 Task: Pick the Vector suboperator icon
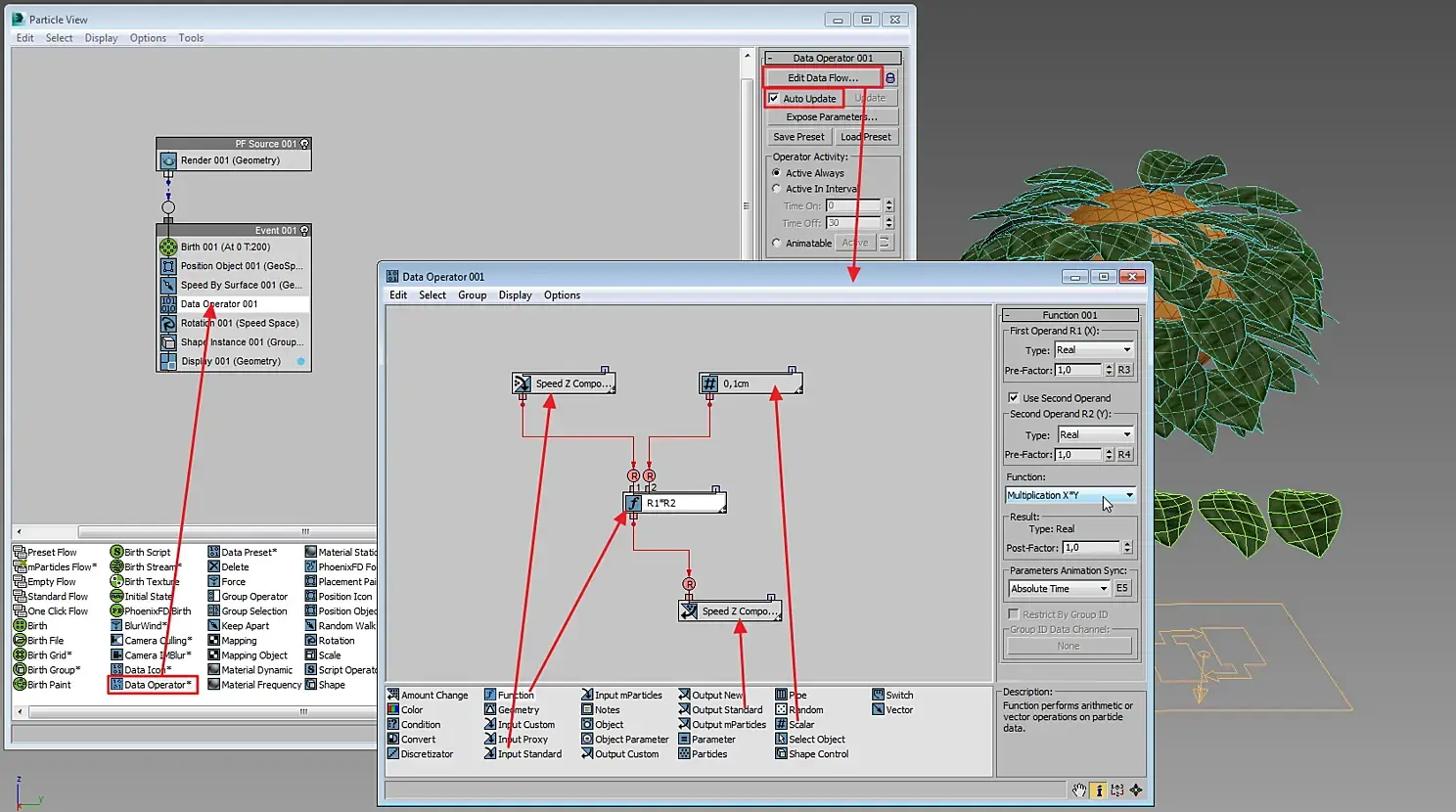(878, 709)
